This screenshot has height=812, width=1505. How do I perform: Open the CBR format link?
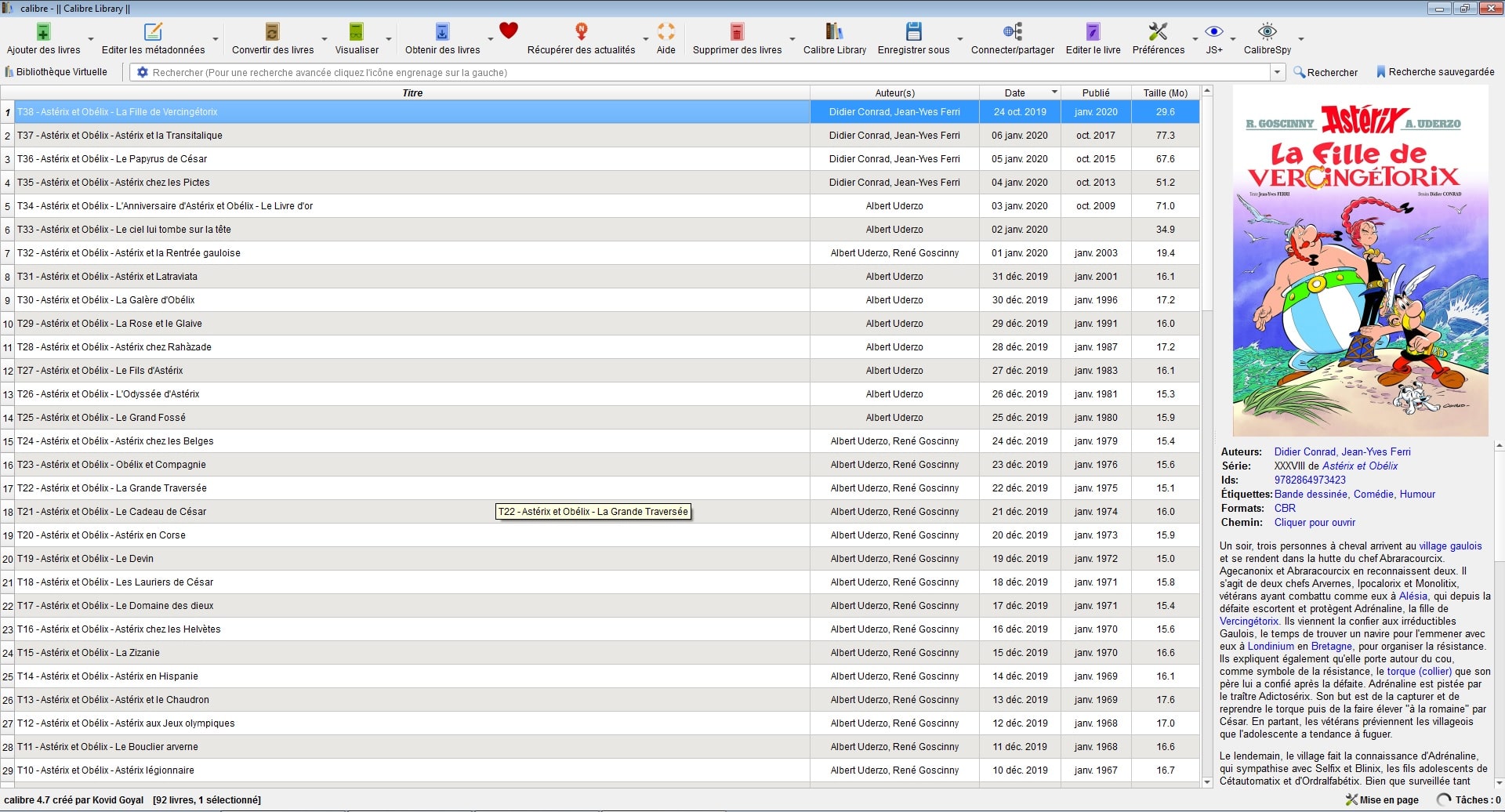tap(1285, 508)
